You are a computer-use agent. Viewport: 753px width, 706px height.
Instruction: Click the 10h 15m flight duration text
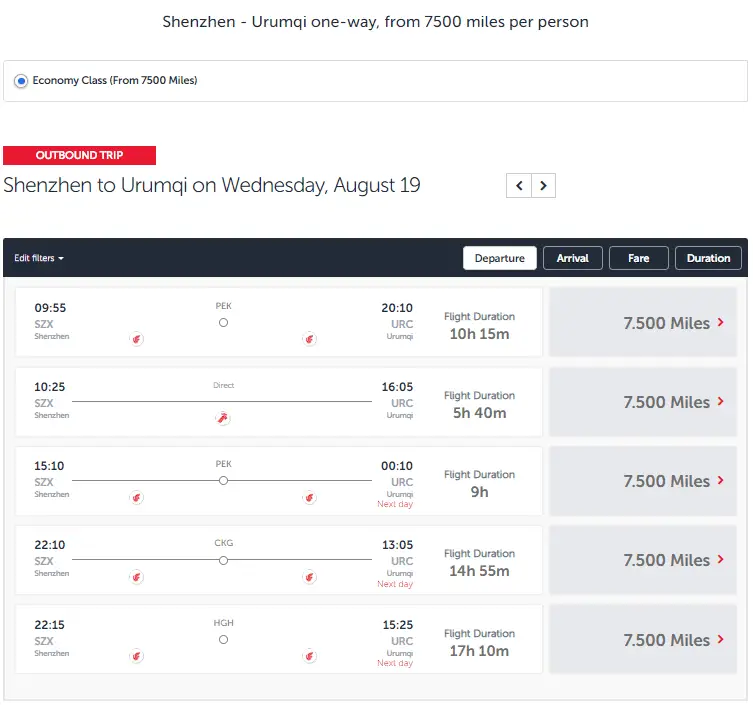pos(479,334)
